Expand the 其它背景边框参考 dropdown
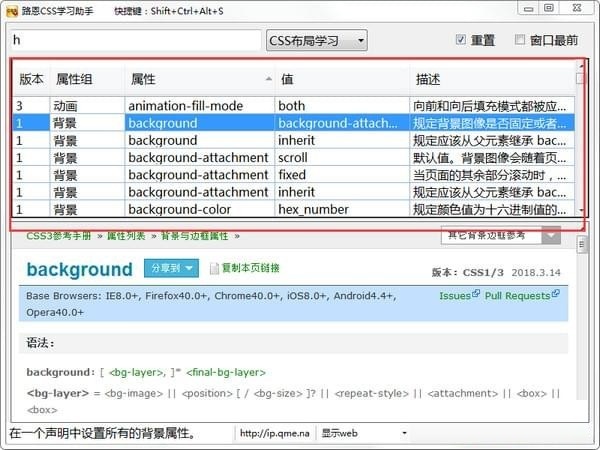Viewport: 600px width, 450px height. pos(551,235)
